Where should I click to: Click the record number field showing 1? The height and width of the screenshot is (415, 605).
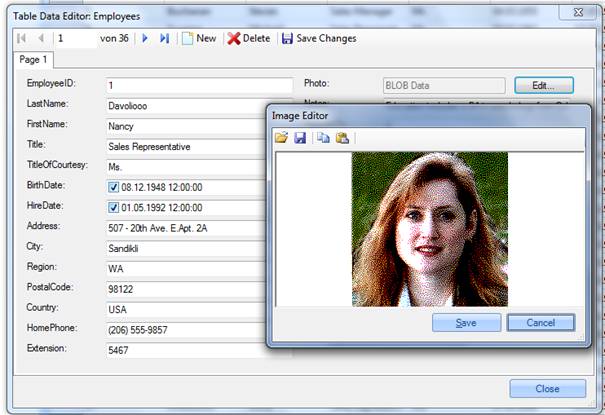[76, 39]
